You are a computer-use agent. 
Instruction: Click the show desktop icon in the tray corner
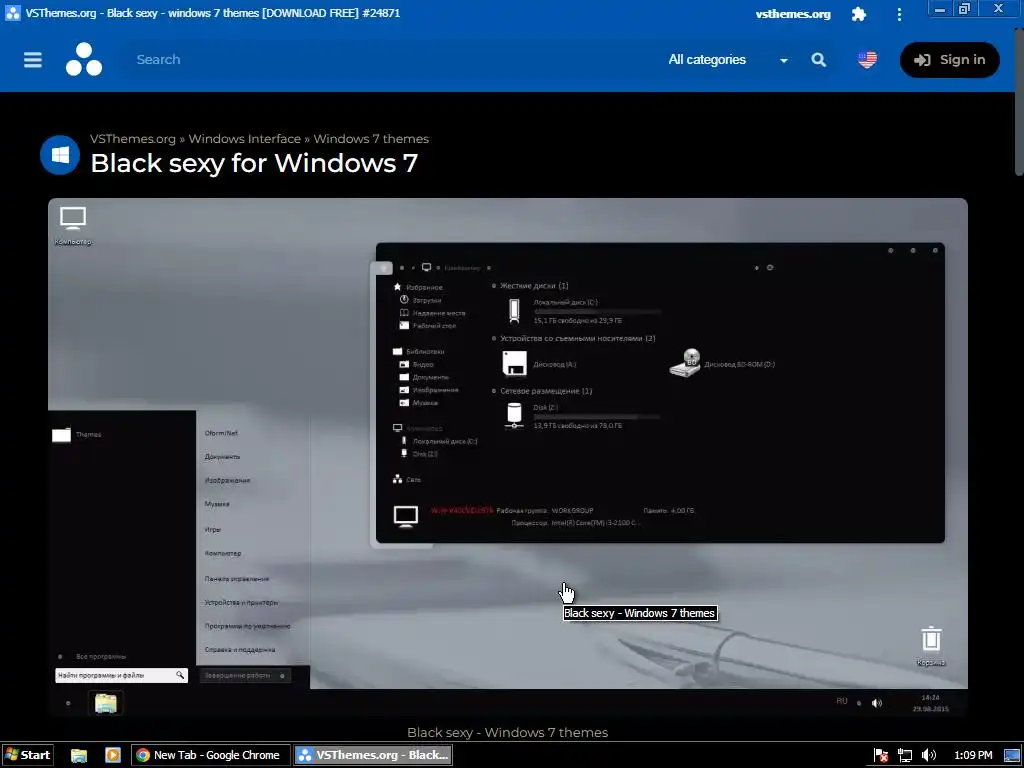[1012, 756]
